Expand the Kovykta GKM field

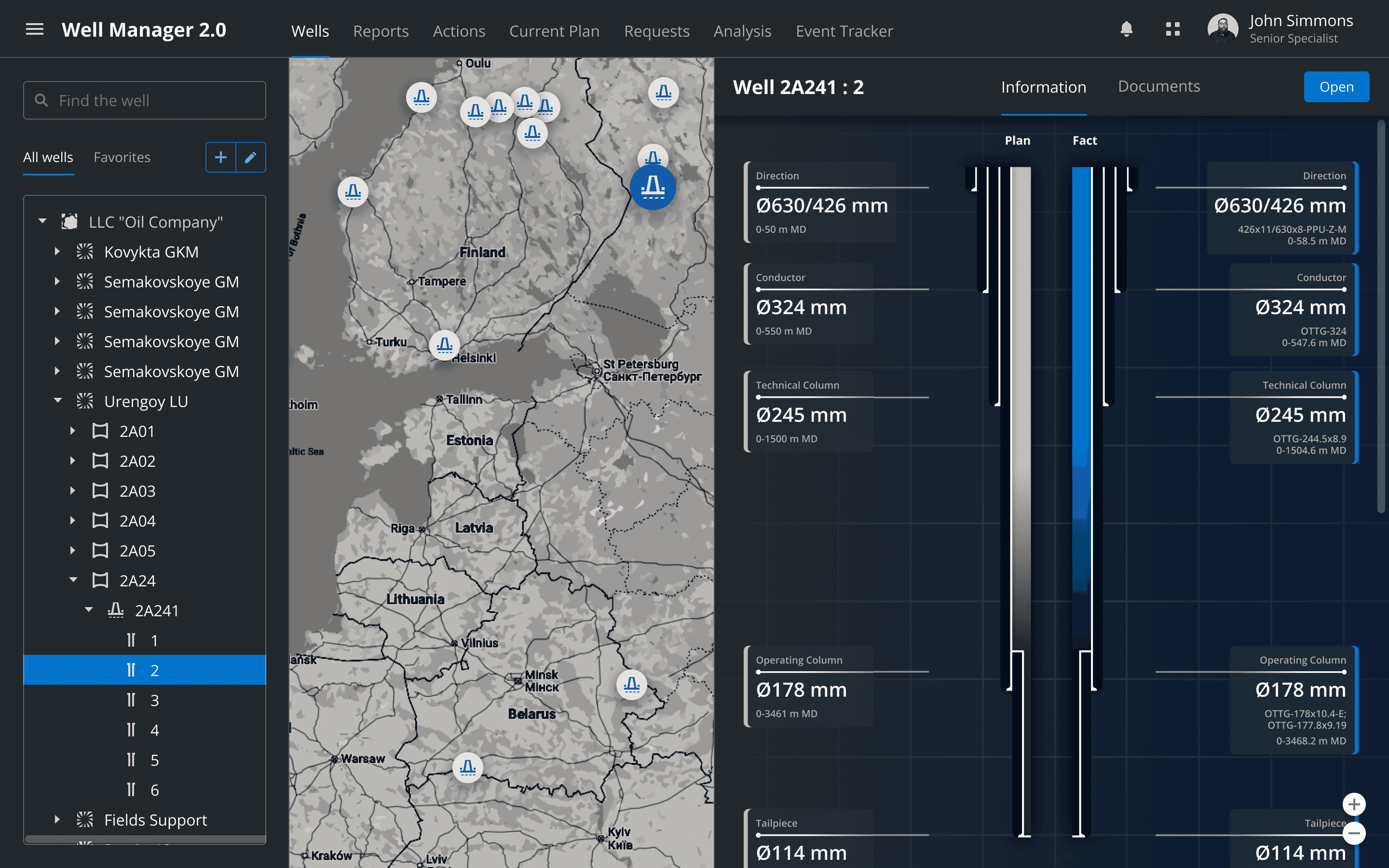(x=57, y=251)
